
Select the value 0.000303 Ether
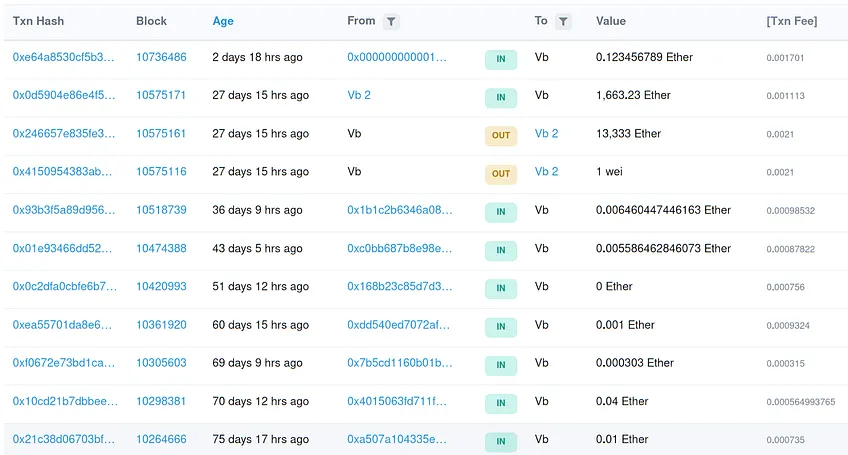[x=635, y=362]
